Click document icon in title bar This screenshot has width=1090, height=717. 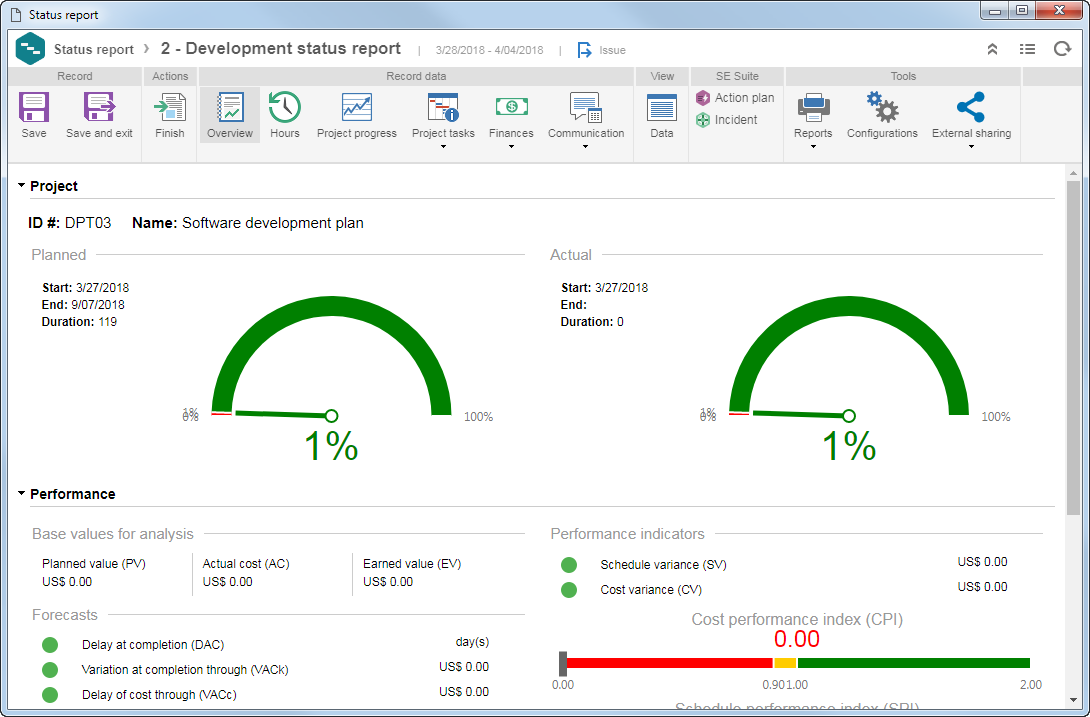[x=15, y=15]
